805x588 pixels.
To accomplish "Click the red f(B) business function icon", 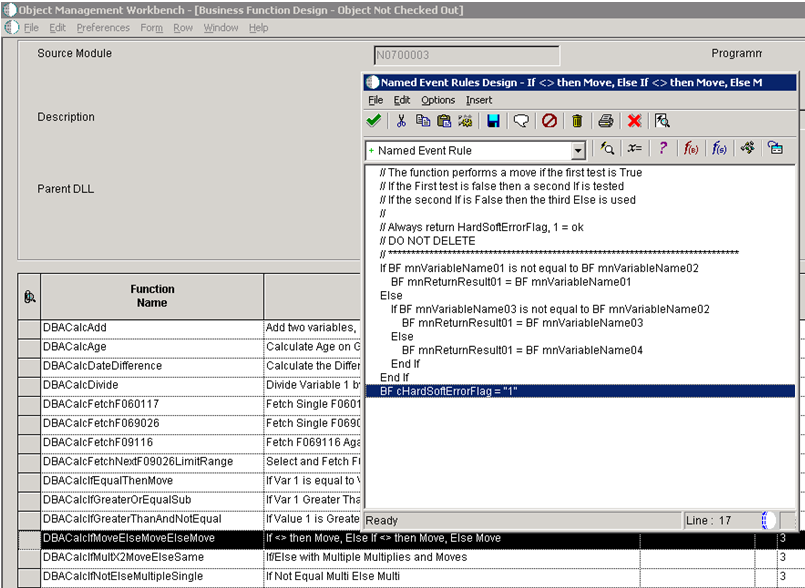I will click(x=691, y=148).
